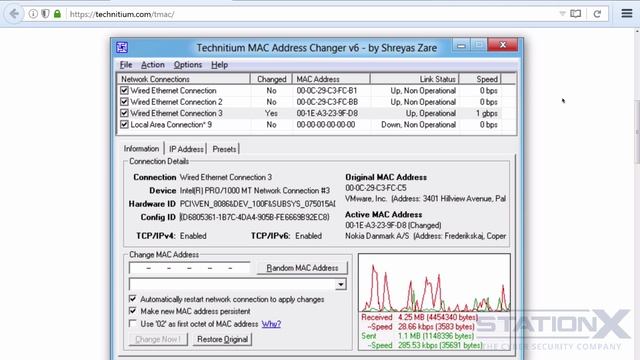
Task: Click the '1 gbps' speed cell
Action: point(487,113)
